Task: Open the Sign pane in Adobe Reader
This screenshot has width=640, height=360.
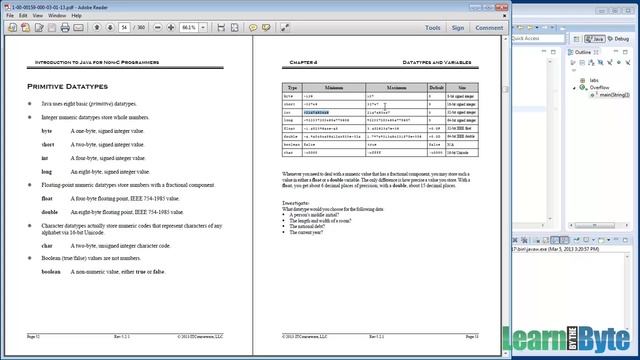Action: pos(458,28)
